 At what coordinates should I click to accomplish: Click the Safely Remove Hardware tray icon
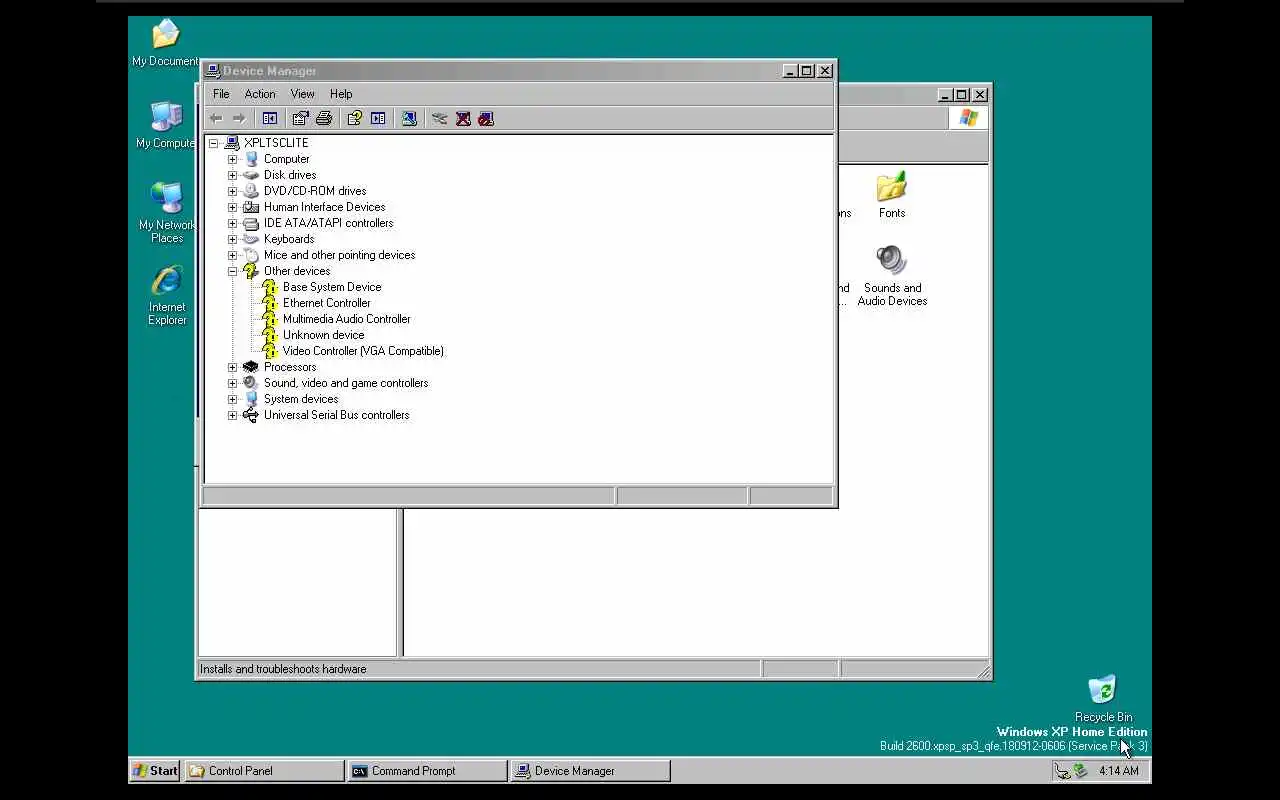click(x=1080, y=771)
